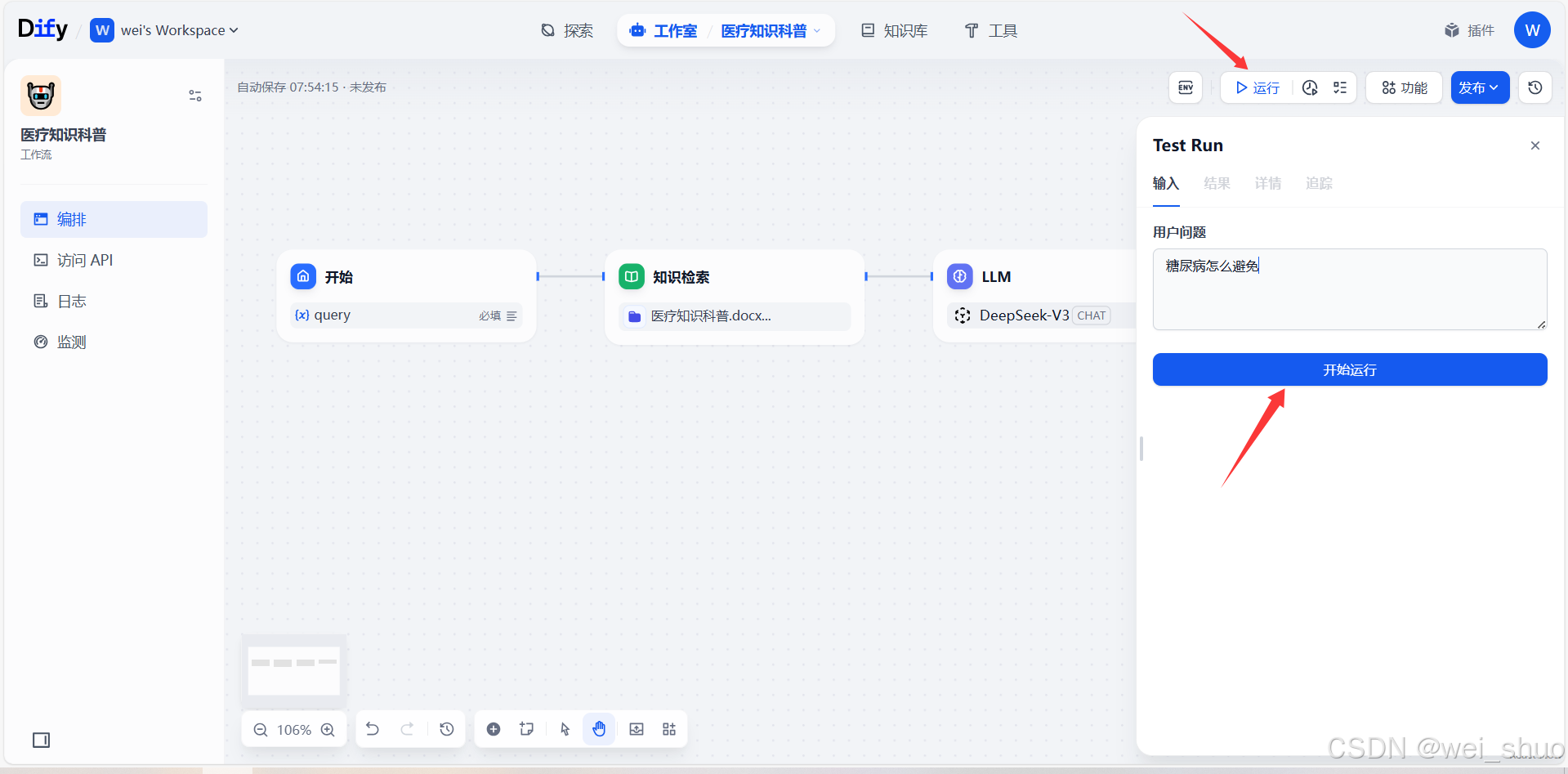The image size is (1568, 774).
Task: Click the panel resize handle
Action: (1141, 449)
